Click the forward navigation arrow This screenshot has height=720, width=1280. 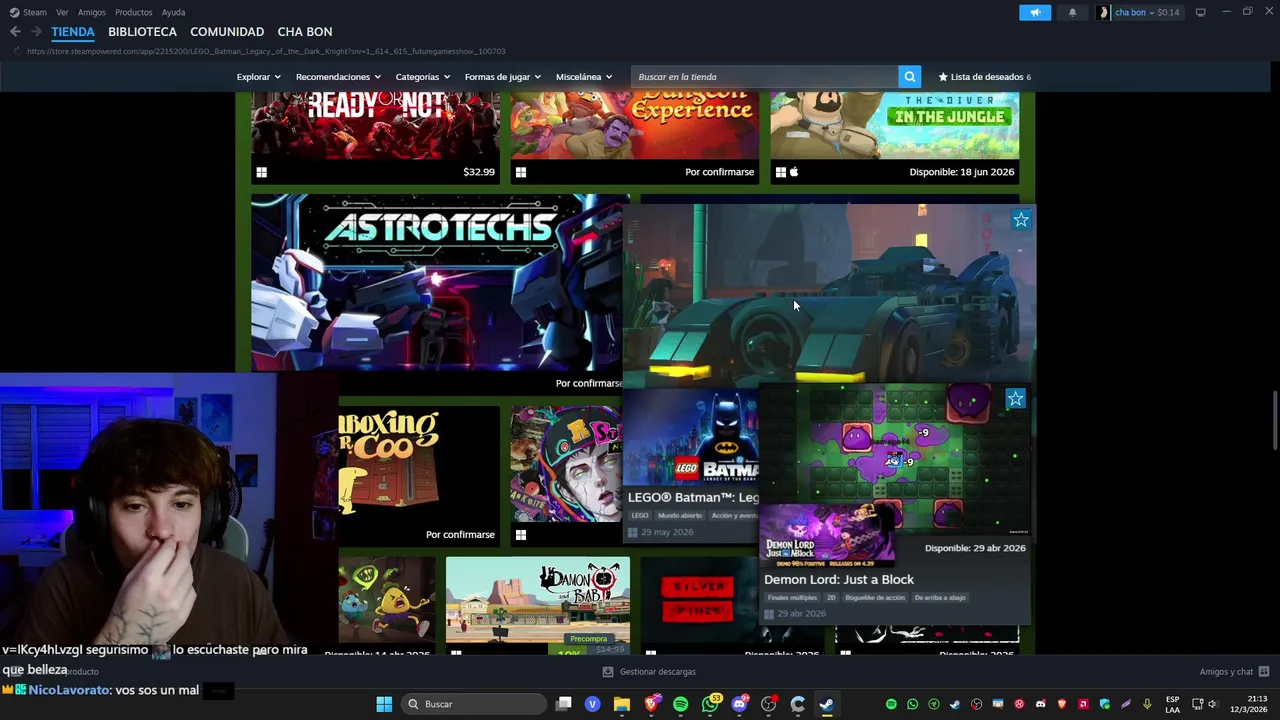tap(36, 32)
